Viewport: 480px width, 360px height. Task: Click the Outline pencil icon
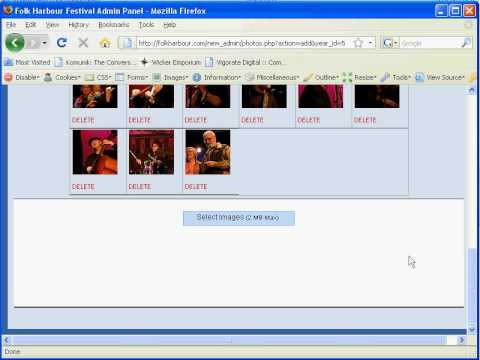(308, 77)
